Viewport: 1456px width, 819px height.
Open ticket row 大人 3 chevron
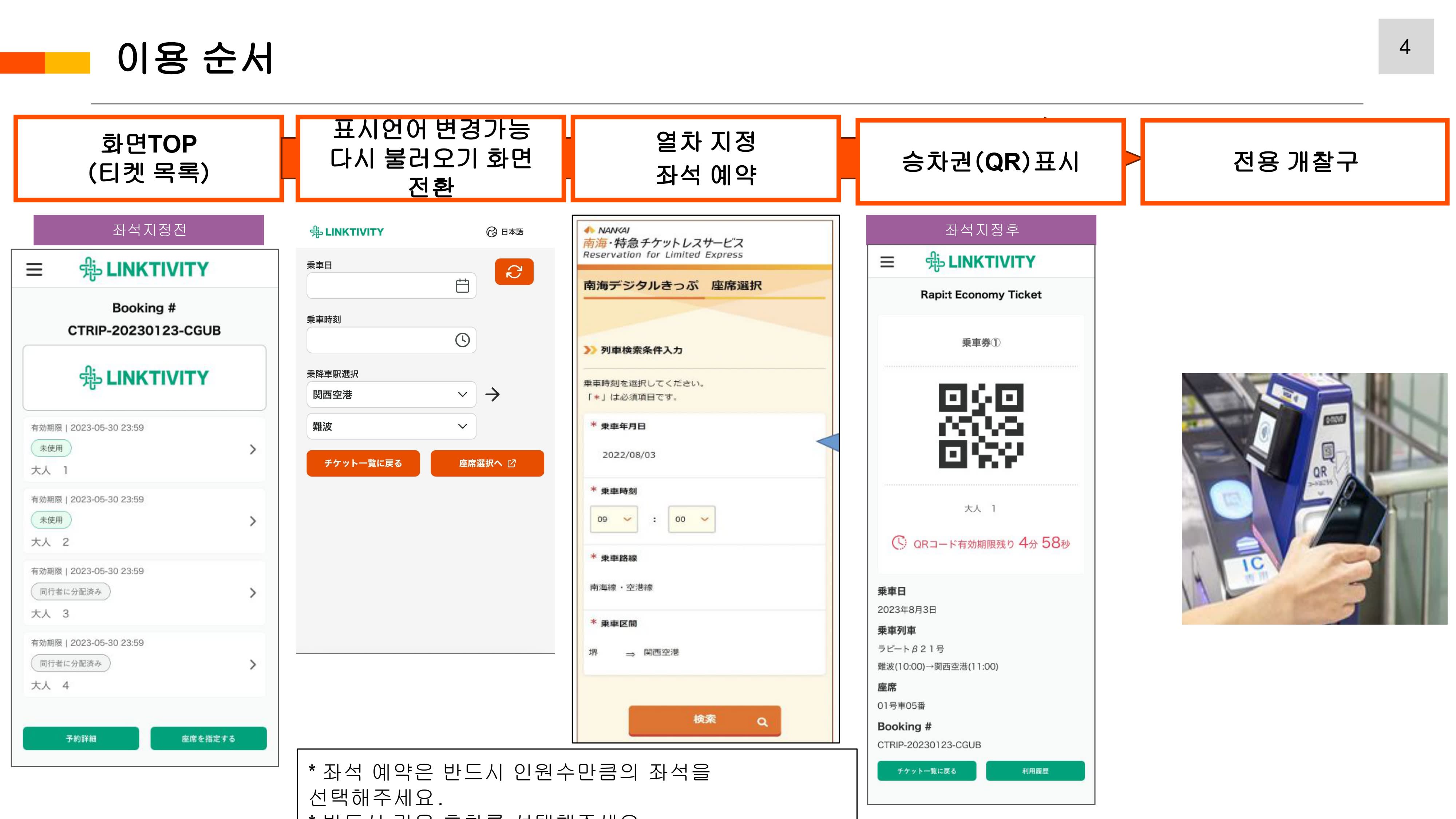pos(253,592)
